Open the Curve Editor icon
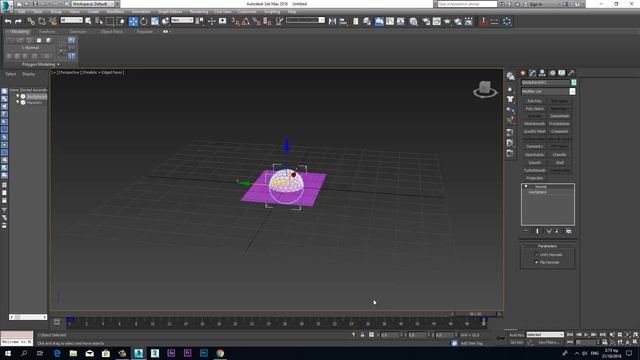 point(390,21)
